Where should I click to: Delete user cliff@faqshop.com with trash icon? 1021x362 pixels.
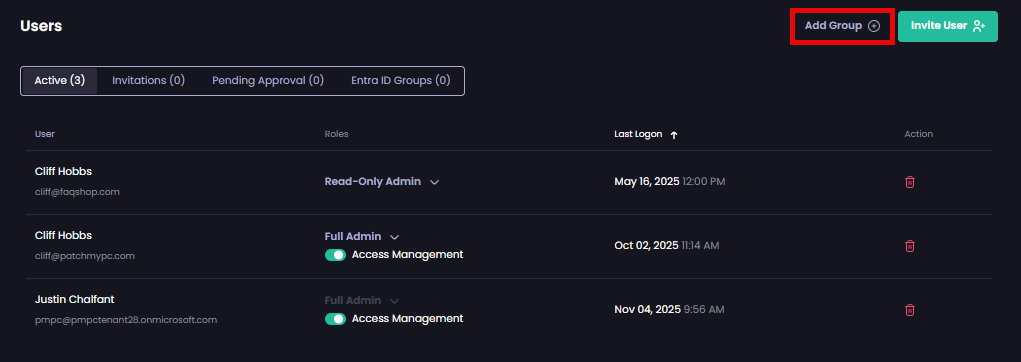910,182
